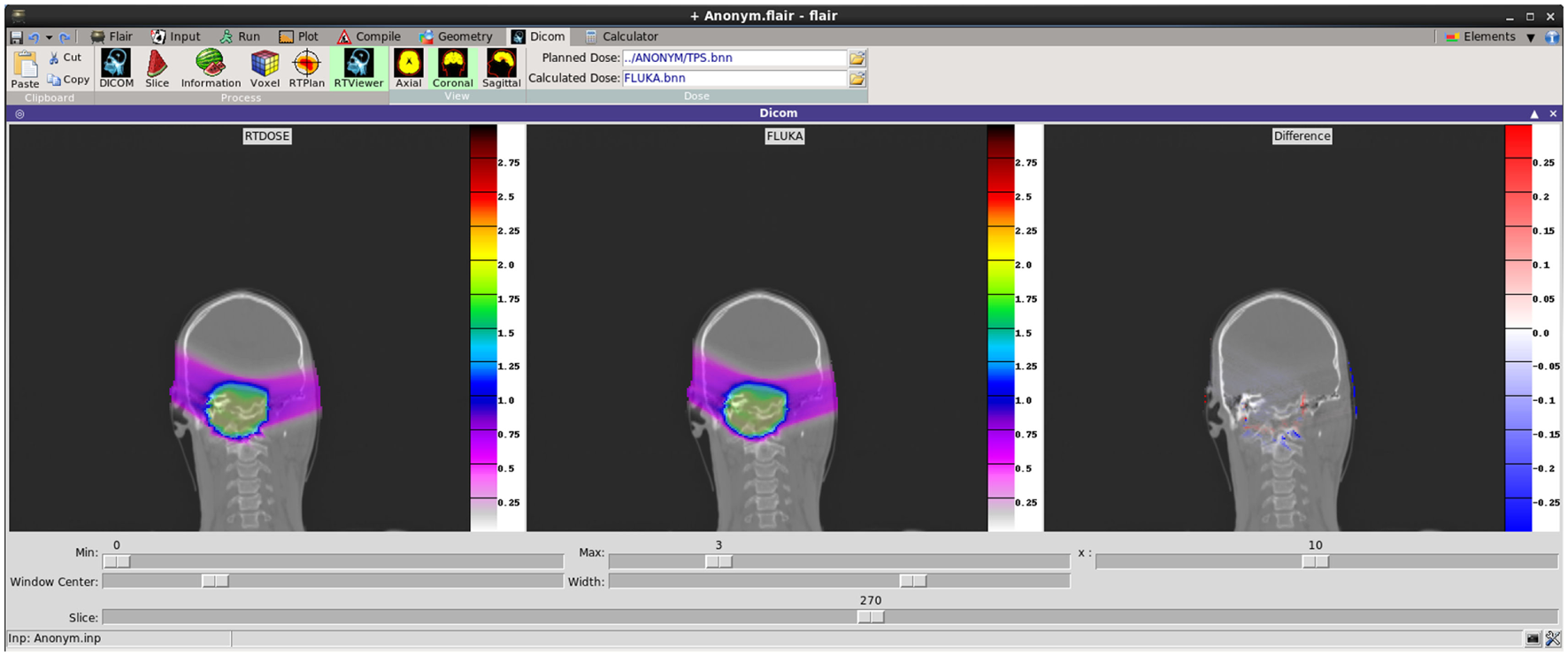Viewport: 1568px width, 656px height.
Task: Toggle the RTViewer mode
Action: point(358,68)
